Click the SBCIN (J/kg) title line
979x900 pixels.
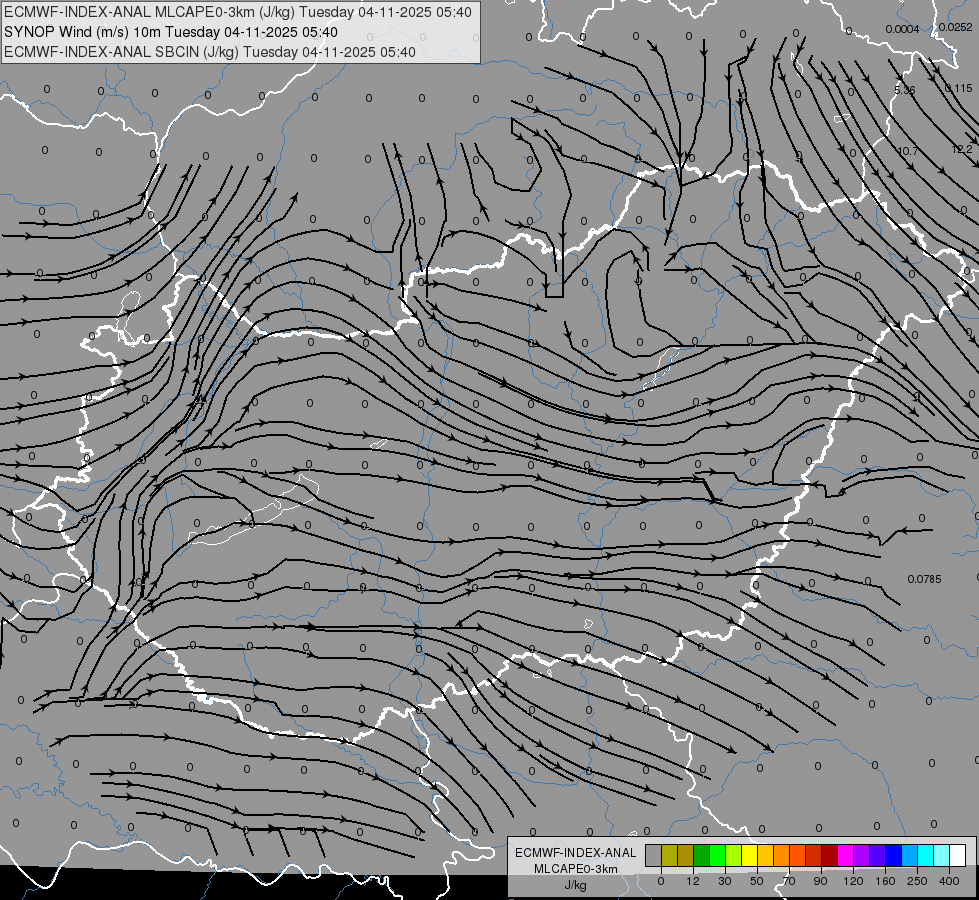[x=210, y=52]
